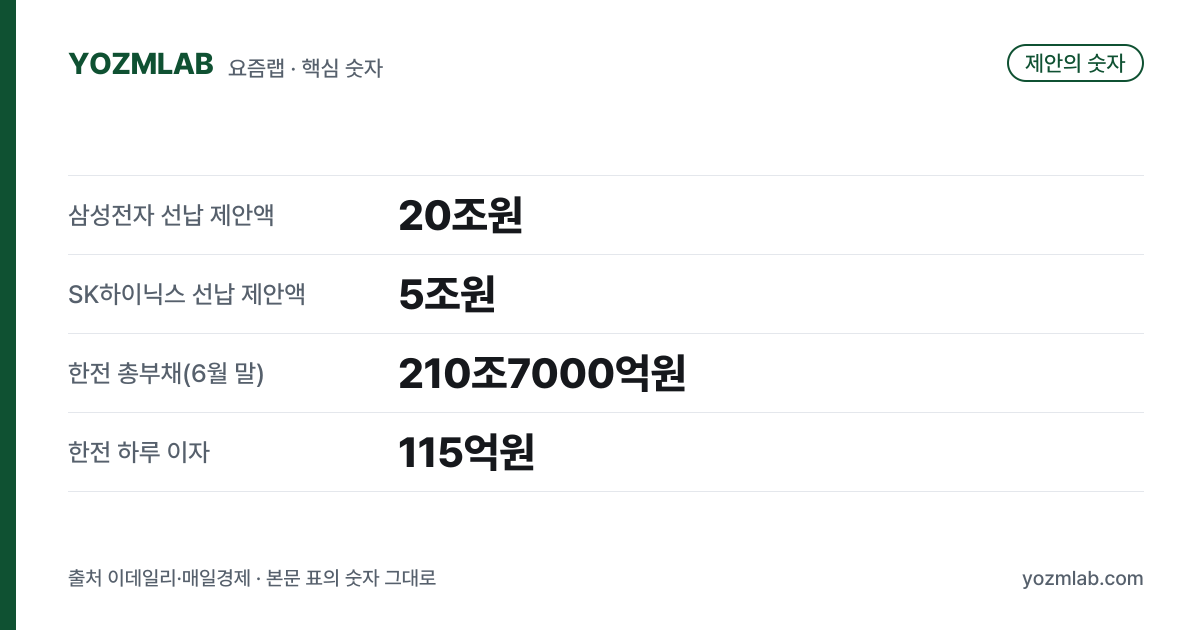Click the 20조원 value
Screen dimensions: 1200x630
[460, 215]
